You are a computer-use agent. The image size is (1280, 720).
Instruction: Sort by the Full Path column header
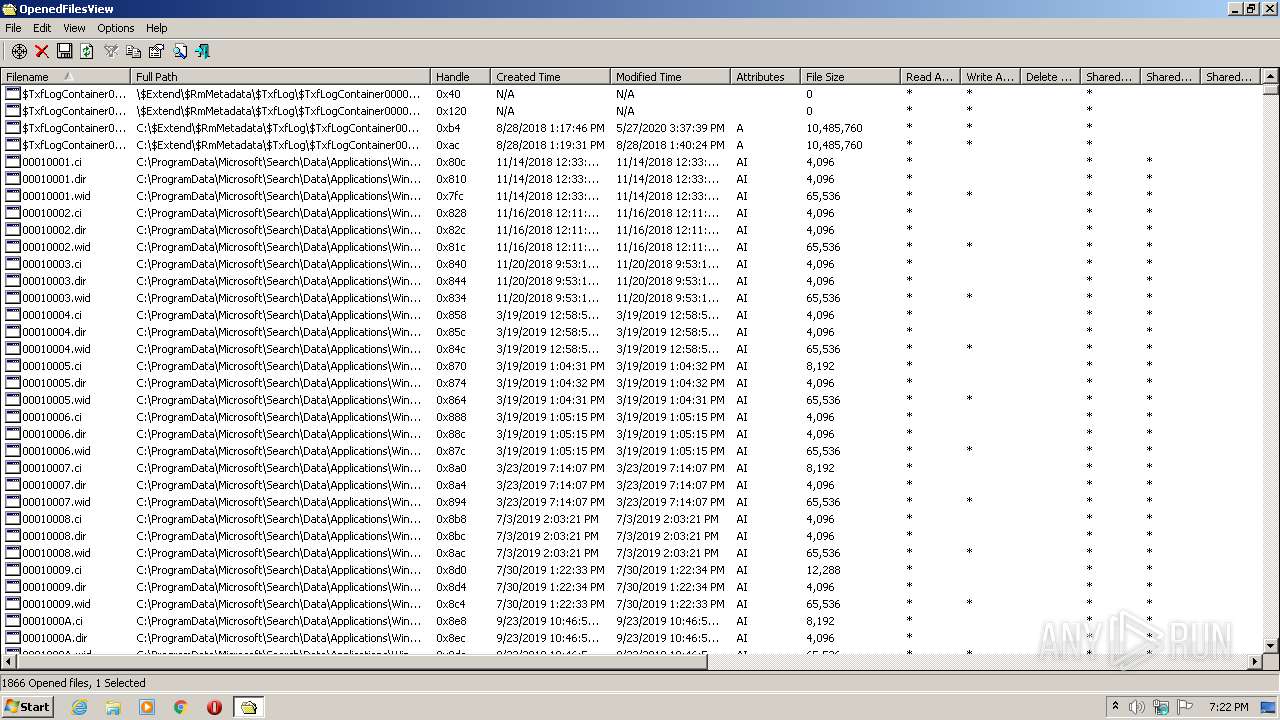(280, 76)
